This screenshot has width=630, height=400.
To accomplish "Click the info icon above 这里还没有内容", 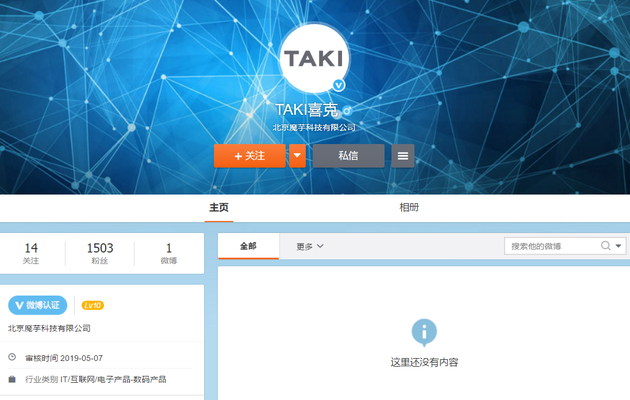I will (x=424, y=333).
